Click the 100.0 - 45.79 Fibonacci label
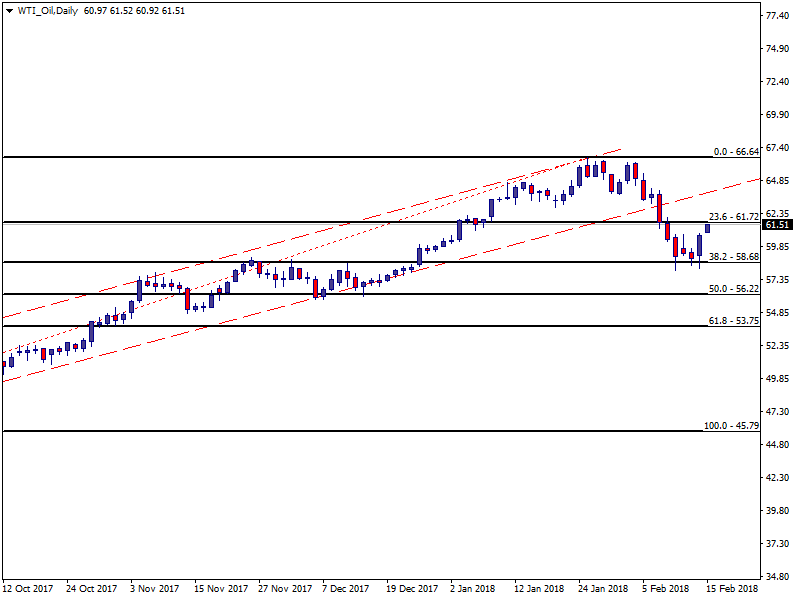The width and height of the screenshot is (800, 600). click(732, 426)
